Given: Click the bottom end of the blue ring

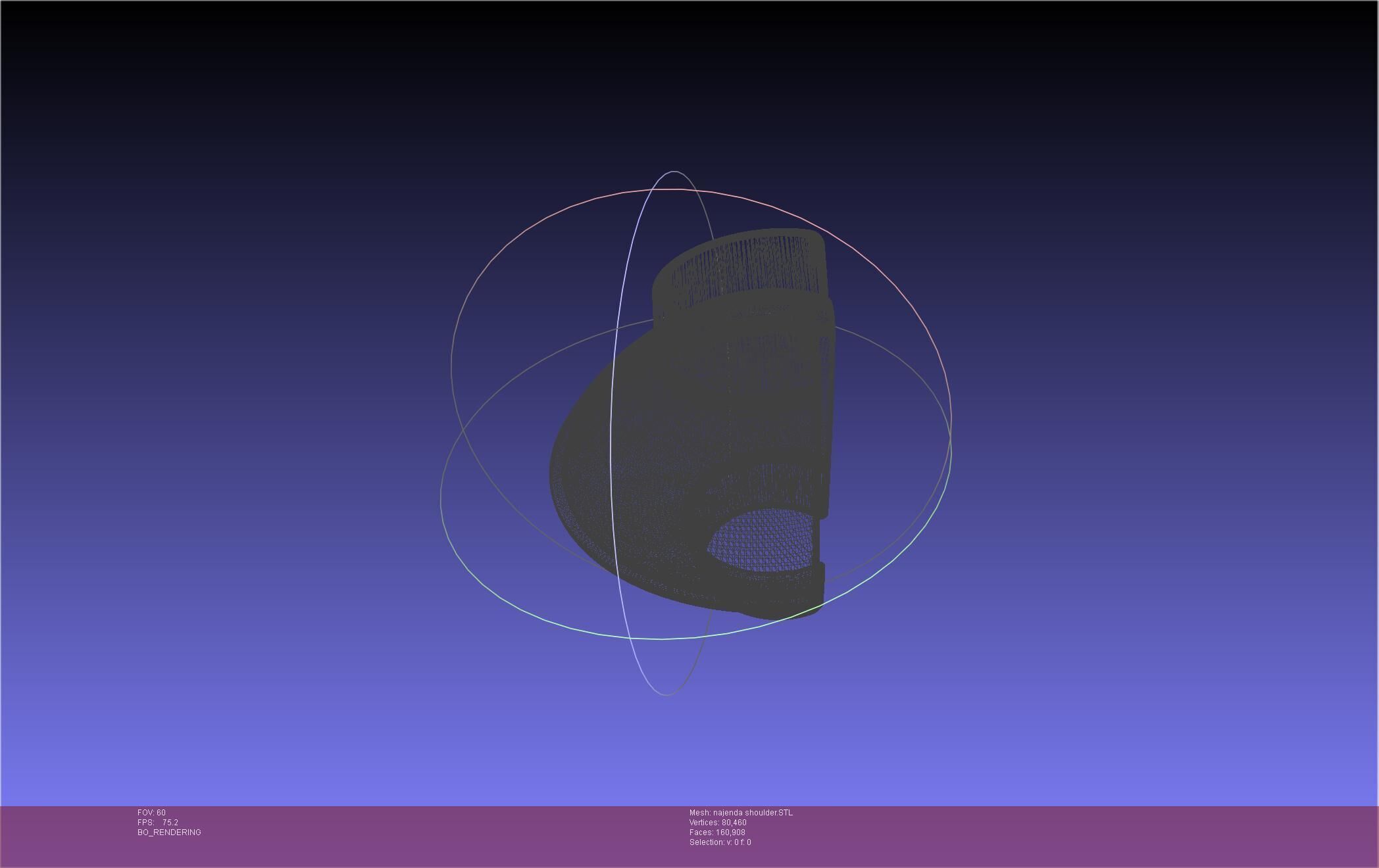Looking at the screenshot, I should (x=666, y=694).
